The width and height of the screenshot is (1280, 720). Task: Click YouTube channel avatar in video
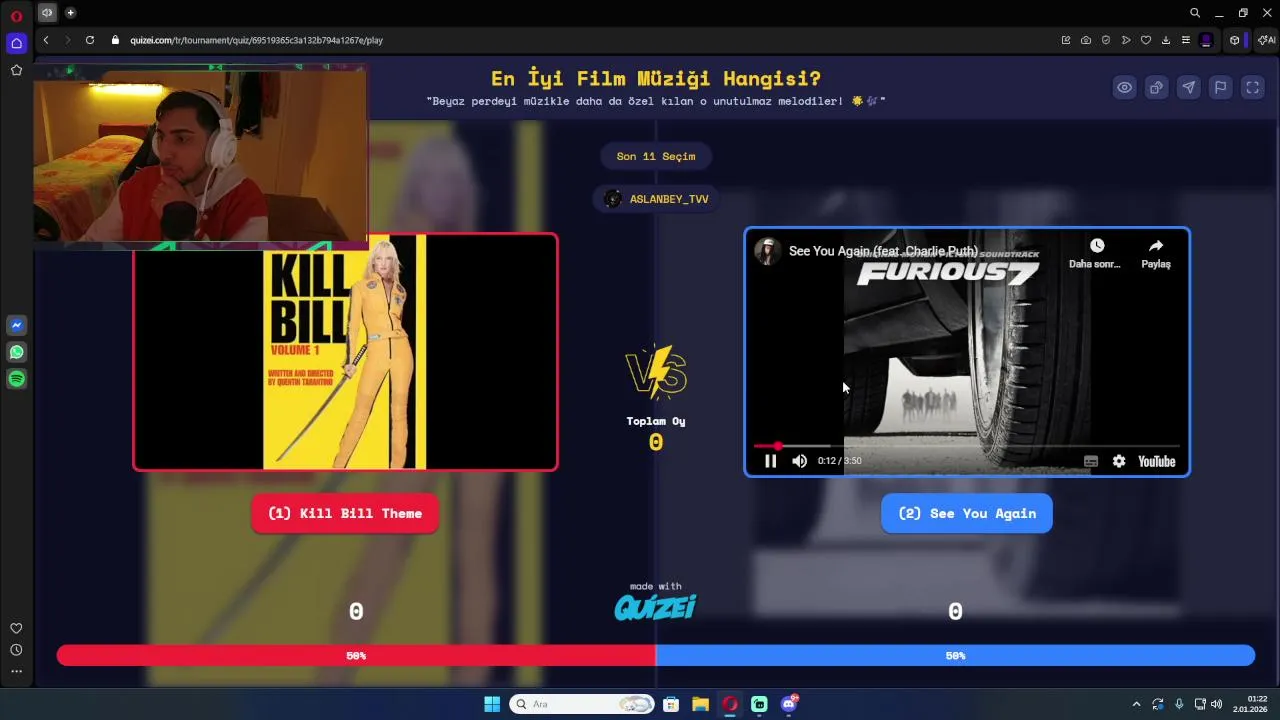768,251
